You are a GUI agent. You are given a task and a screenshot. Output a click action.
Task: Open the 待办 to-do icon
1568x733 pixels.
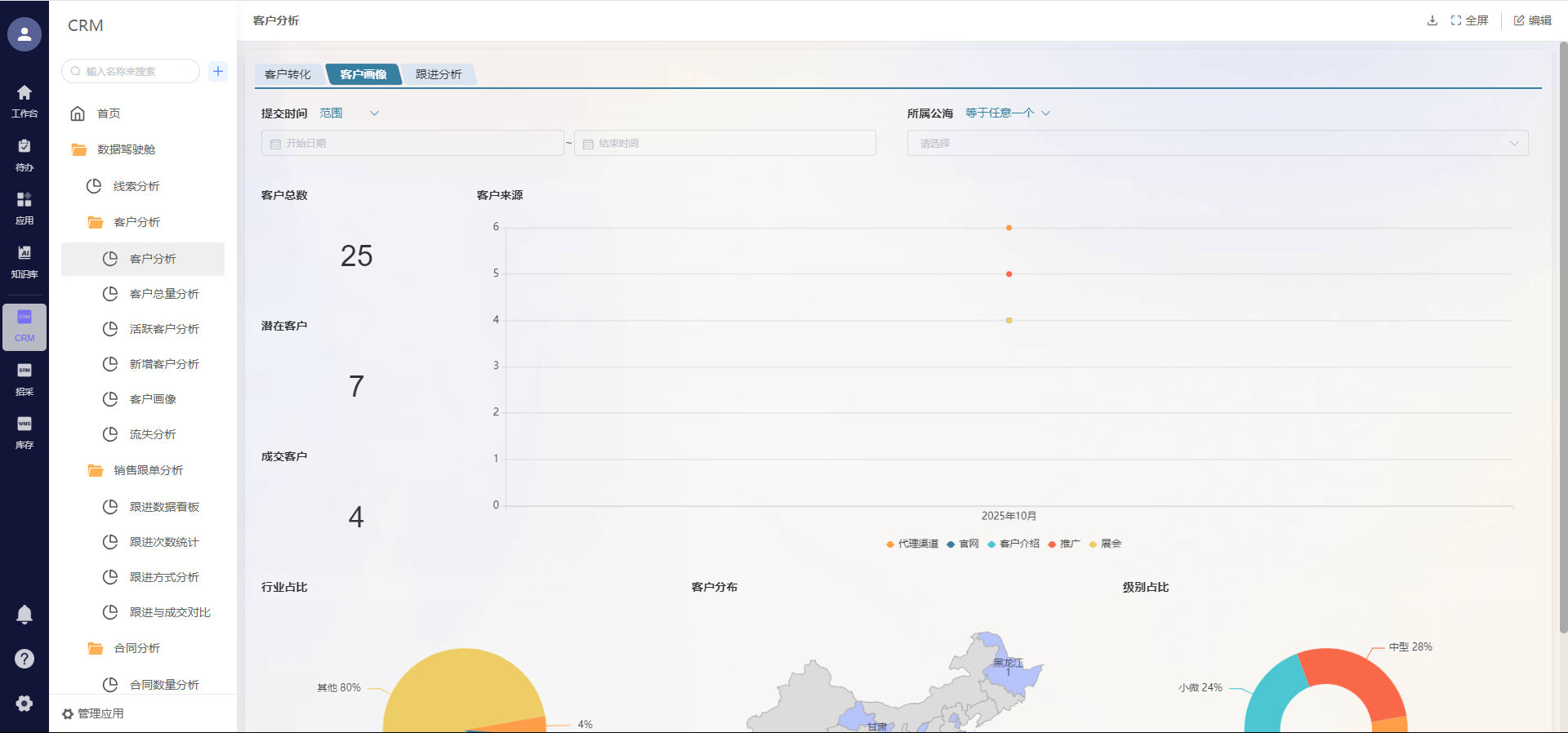pos(24,154)
